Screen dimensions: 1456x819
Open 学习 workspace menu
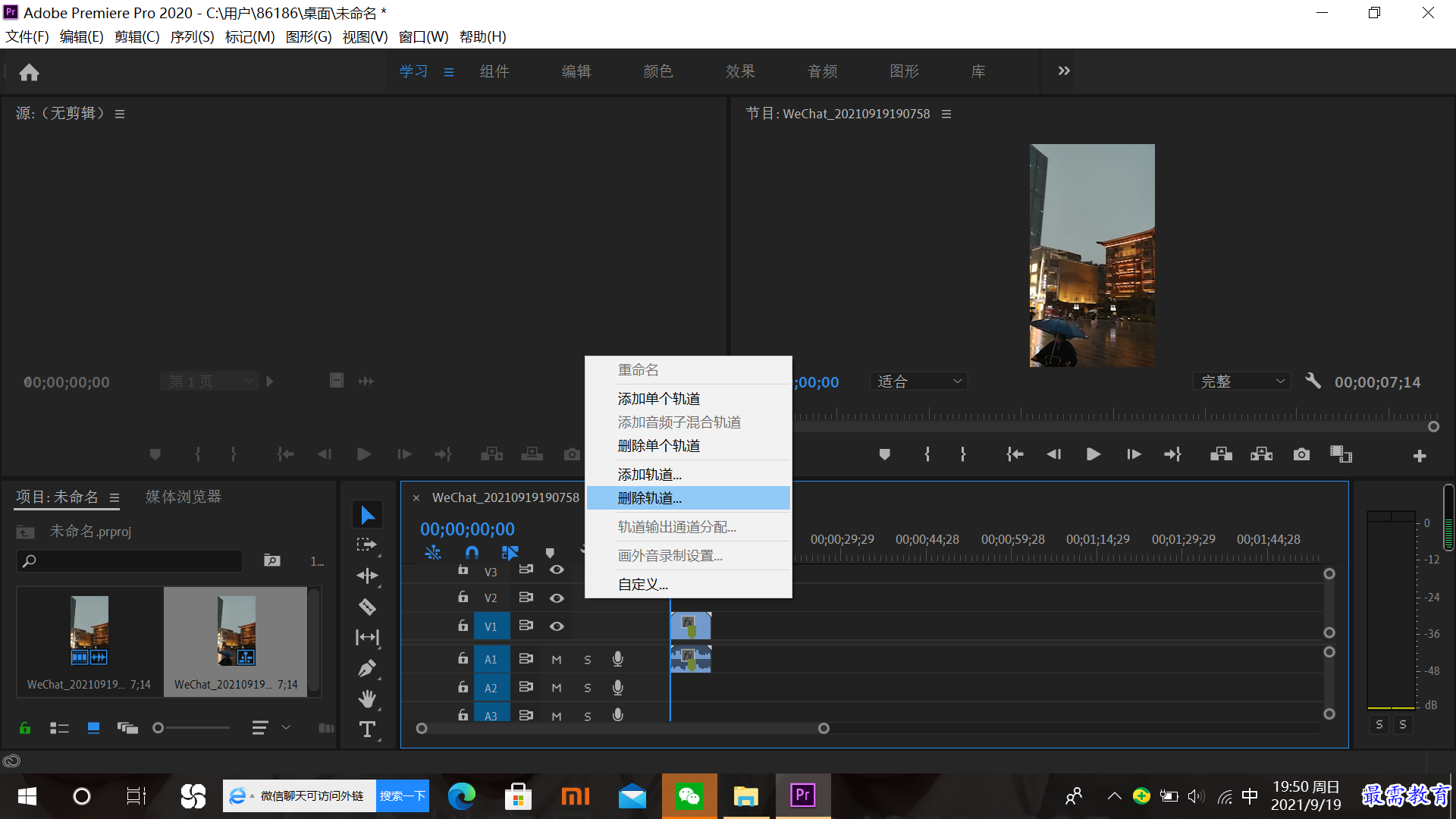[x=449, y=72]
